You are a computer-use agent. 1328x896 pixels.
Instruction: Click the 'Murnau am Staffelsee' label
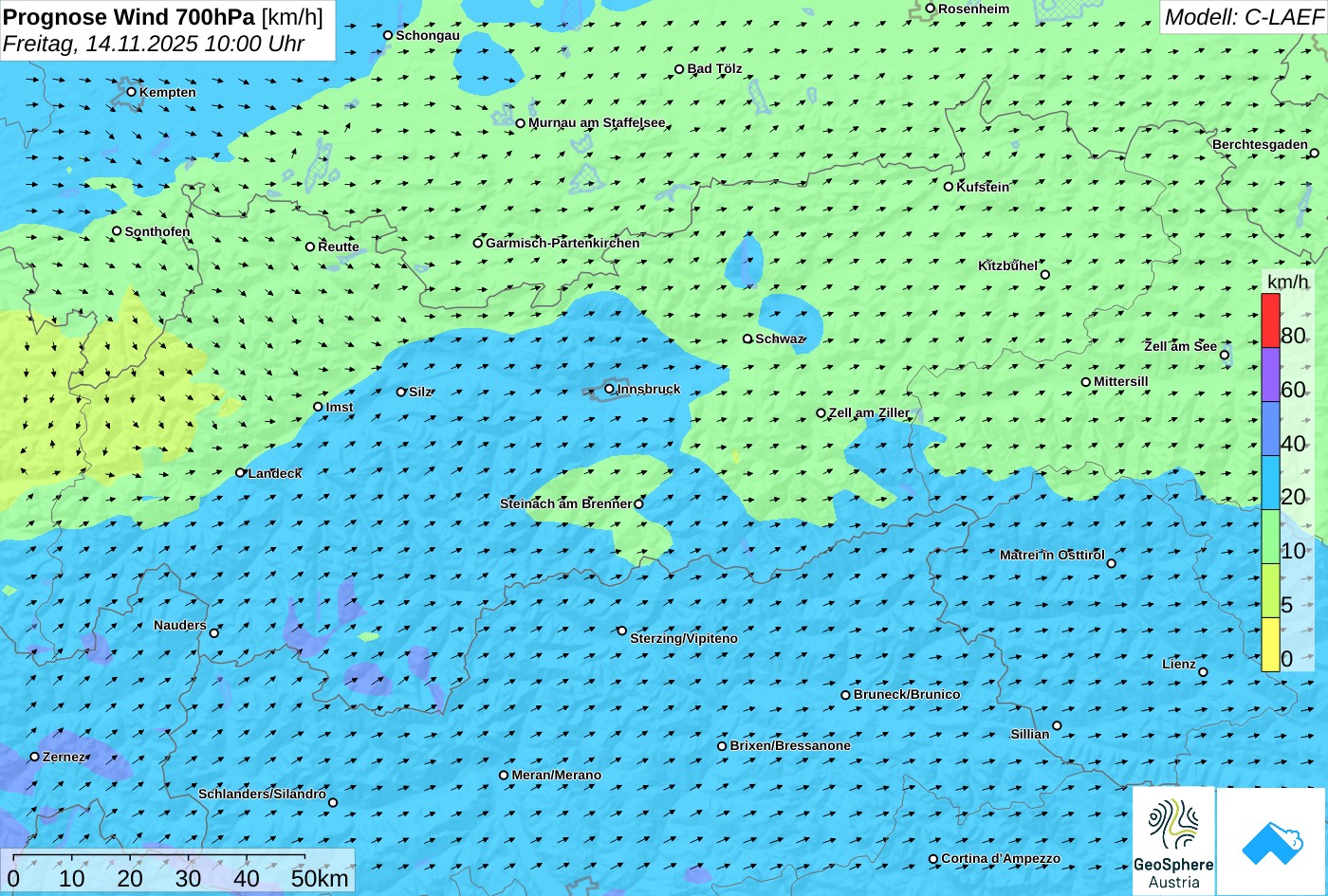coord(597,123)
